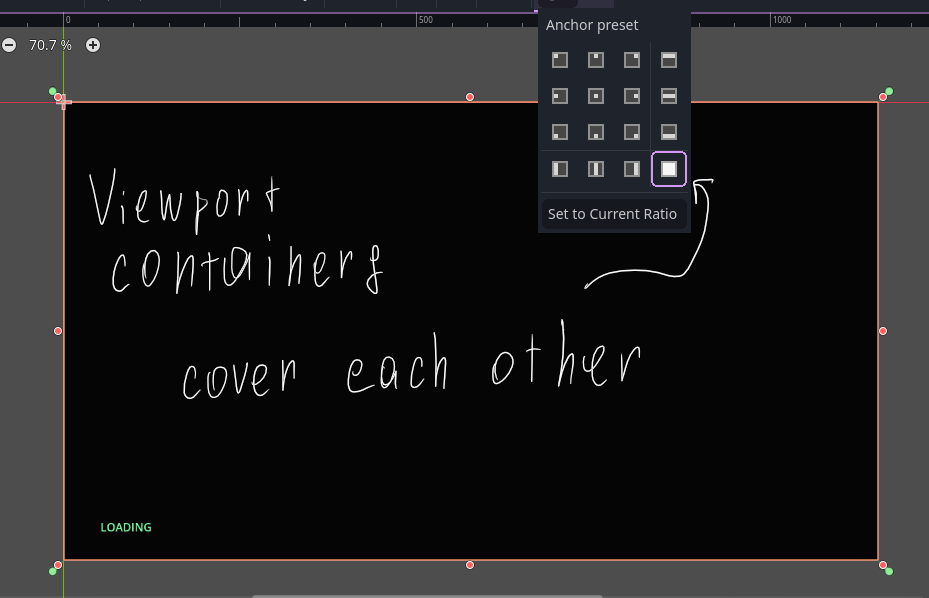
Task: Select the Center Right anchor preset
Action: pyautogui.click(x=632, y=96)
